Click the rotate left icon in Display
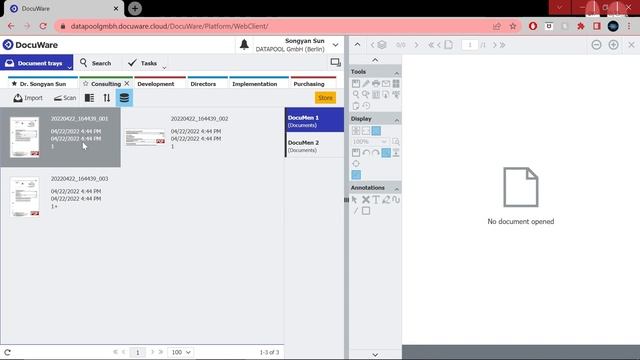The height and width of the screenshot is (360, 640). coord(366,153)
